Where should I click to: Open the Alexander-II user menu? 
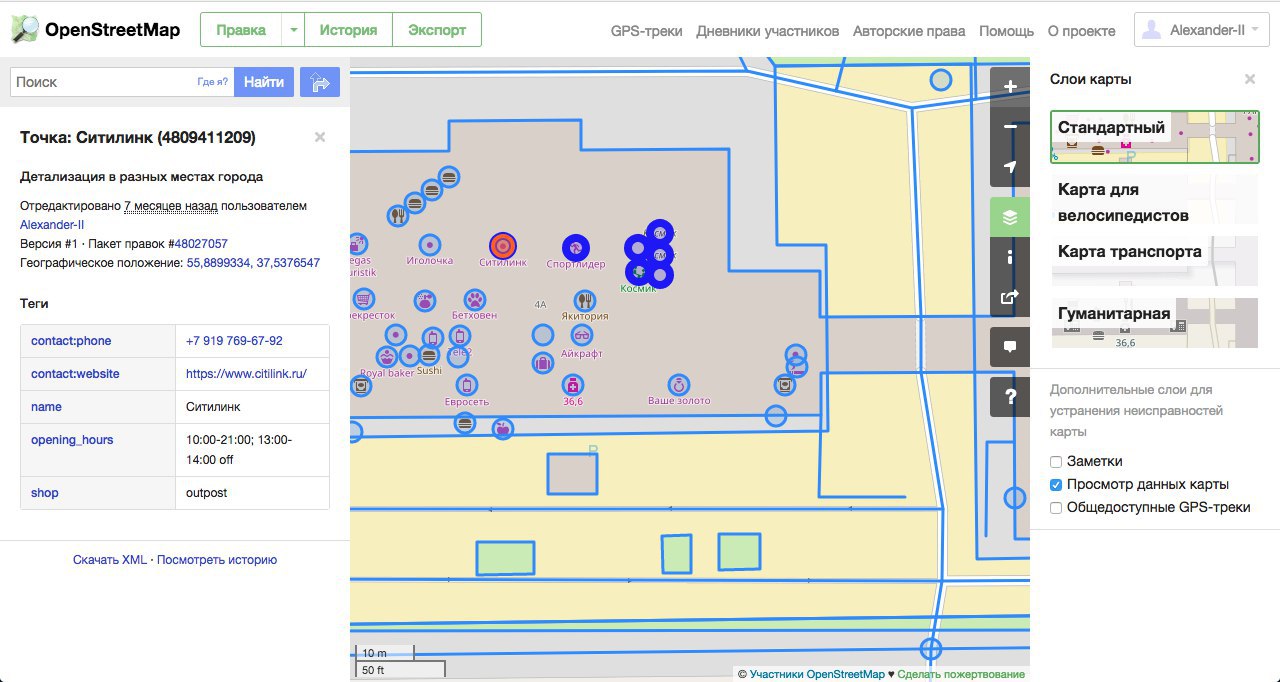tap(1202, 30)
